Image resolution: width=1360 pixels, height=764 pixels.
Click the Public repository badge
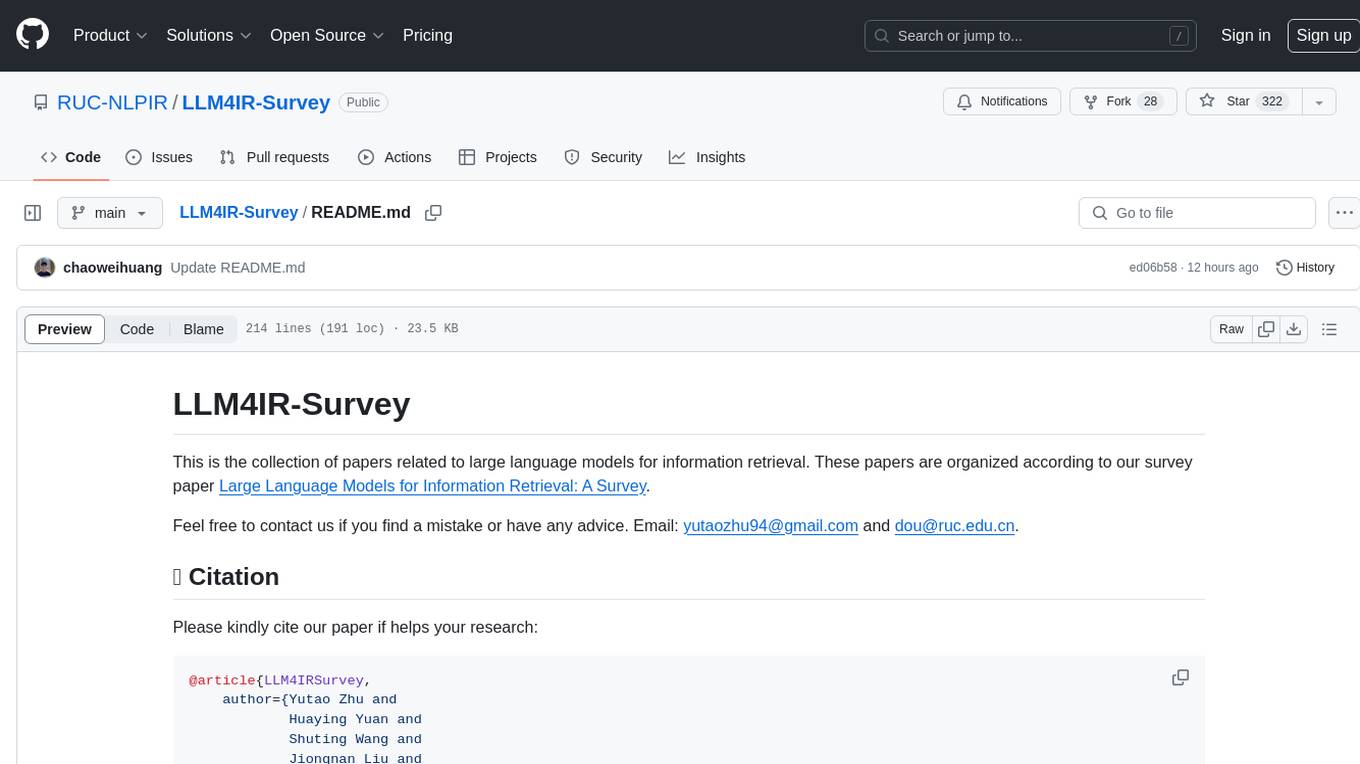click(x=363, y=102)
